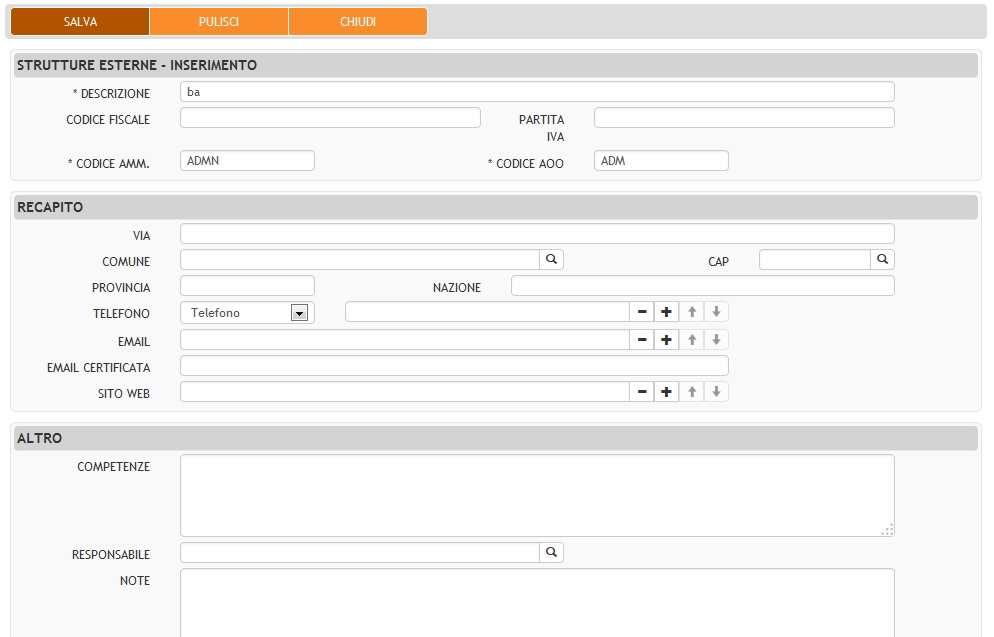Click into the Codice Fiscale field
The height and width of the screenshot is (637, 994).
tap(330, 118)
